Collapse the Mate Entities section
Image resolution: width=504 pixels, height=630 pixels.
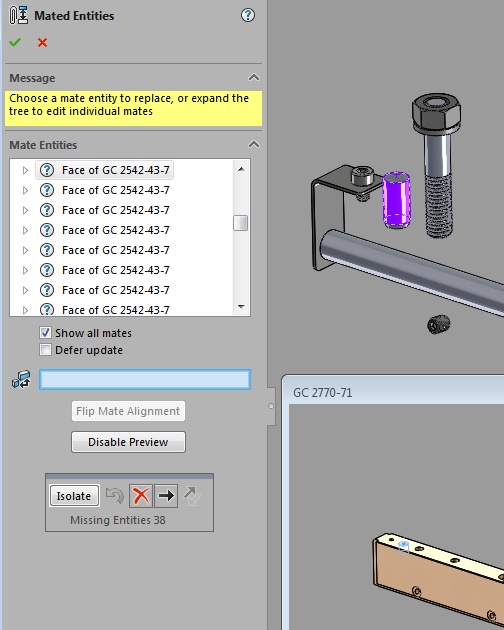[x=254, y=144]
